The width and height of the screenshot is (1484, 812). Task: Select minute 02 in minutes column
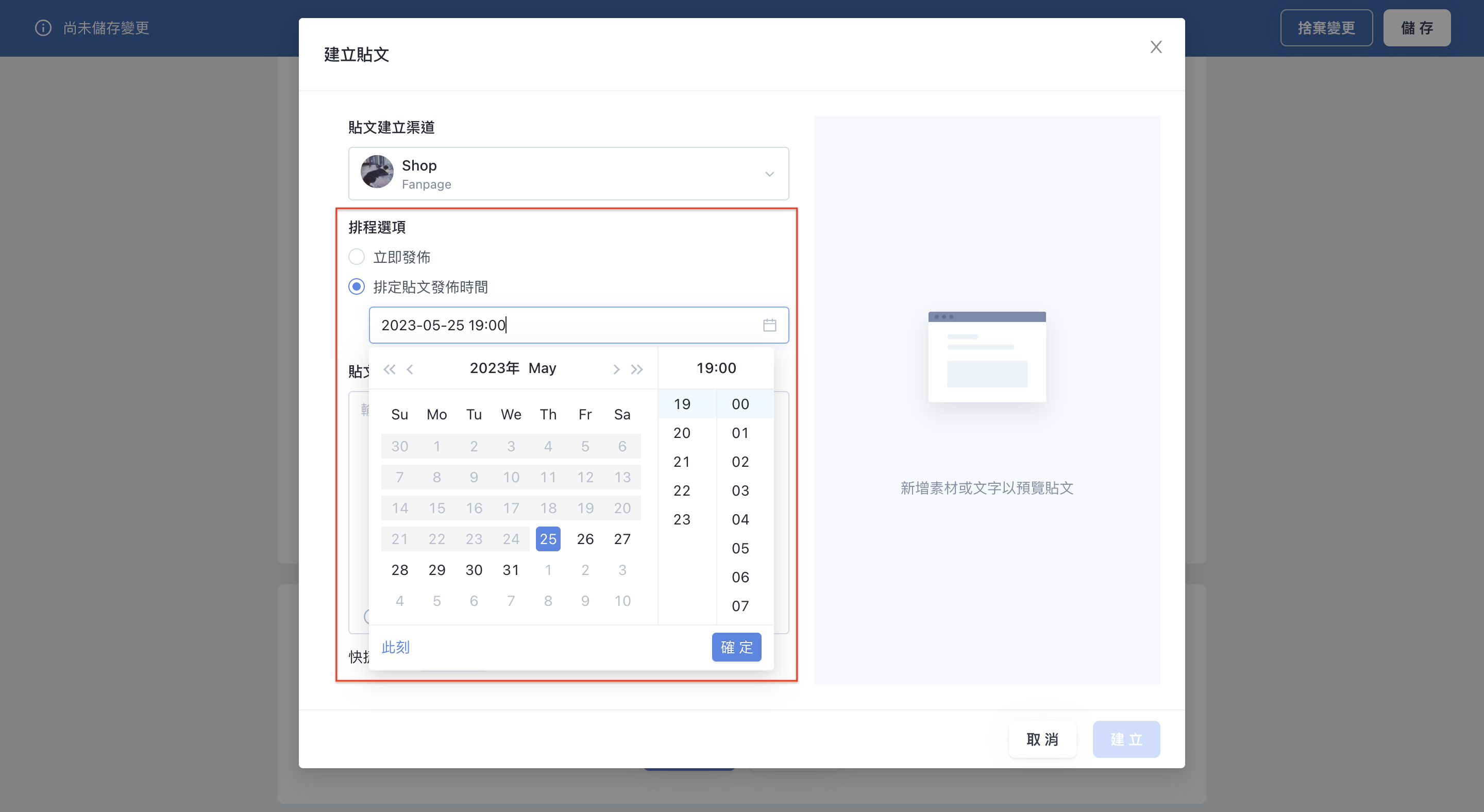pyautogui.click(x=745, y=462)
